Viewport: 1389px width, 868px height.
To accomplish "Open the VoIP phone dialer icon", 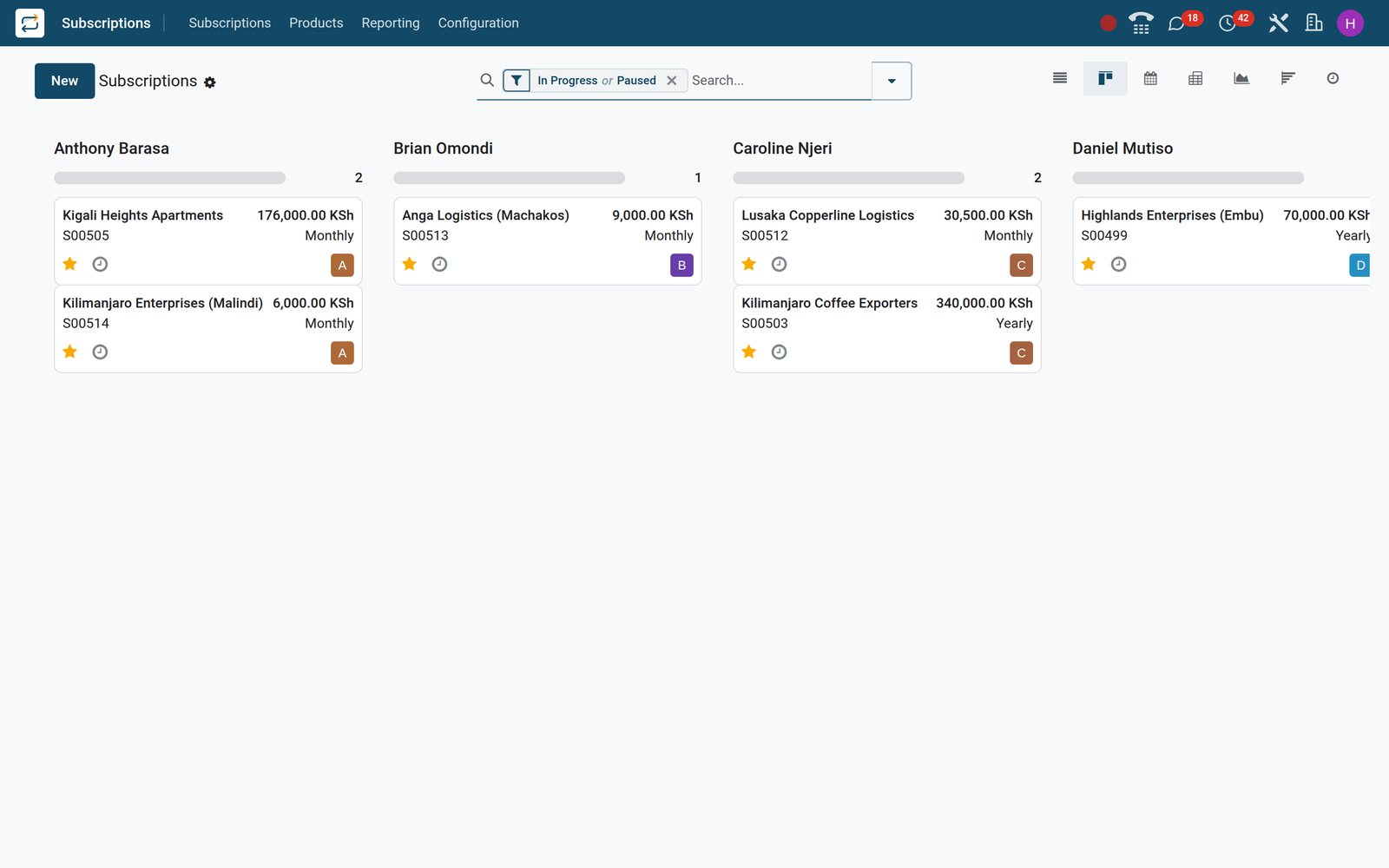I will click(1141, 23).
